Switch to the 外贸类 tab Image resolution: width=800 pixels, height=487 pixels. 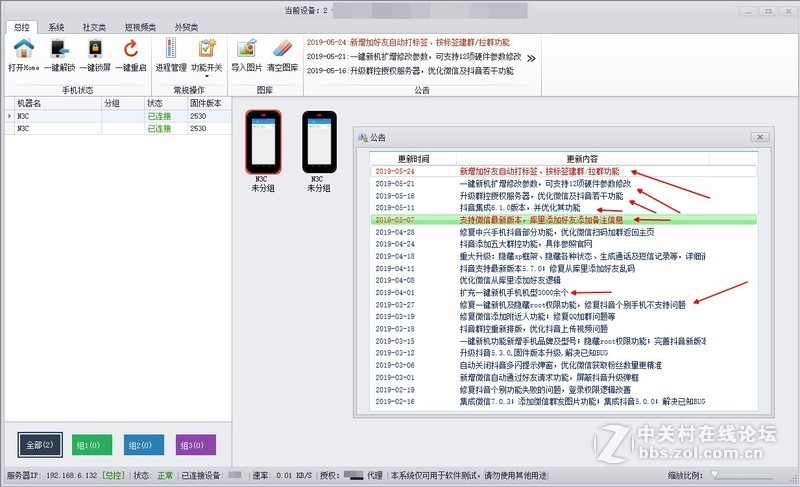(x=186, y=27)
